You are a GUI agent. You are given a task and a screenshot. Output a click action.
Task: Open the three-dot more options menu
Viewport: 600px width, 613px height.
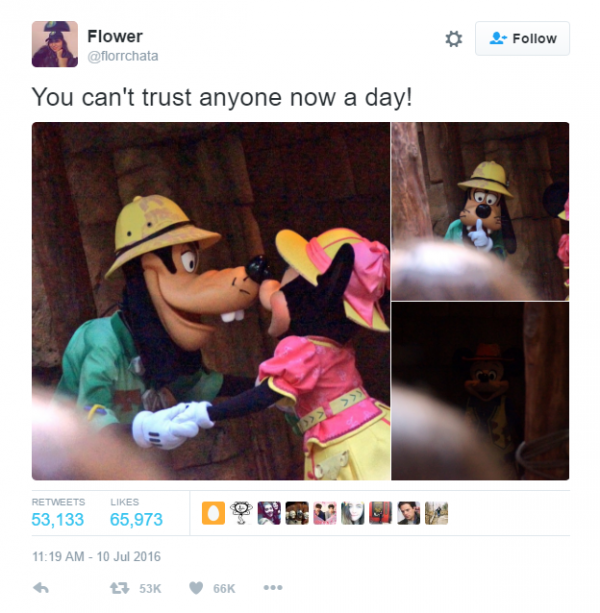coord(273,587)
